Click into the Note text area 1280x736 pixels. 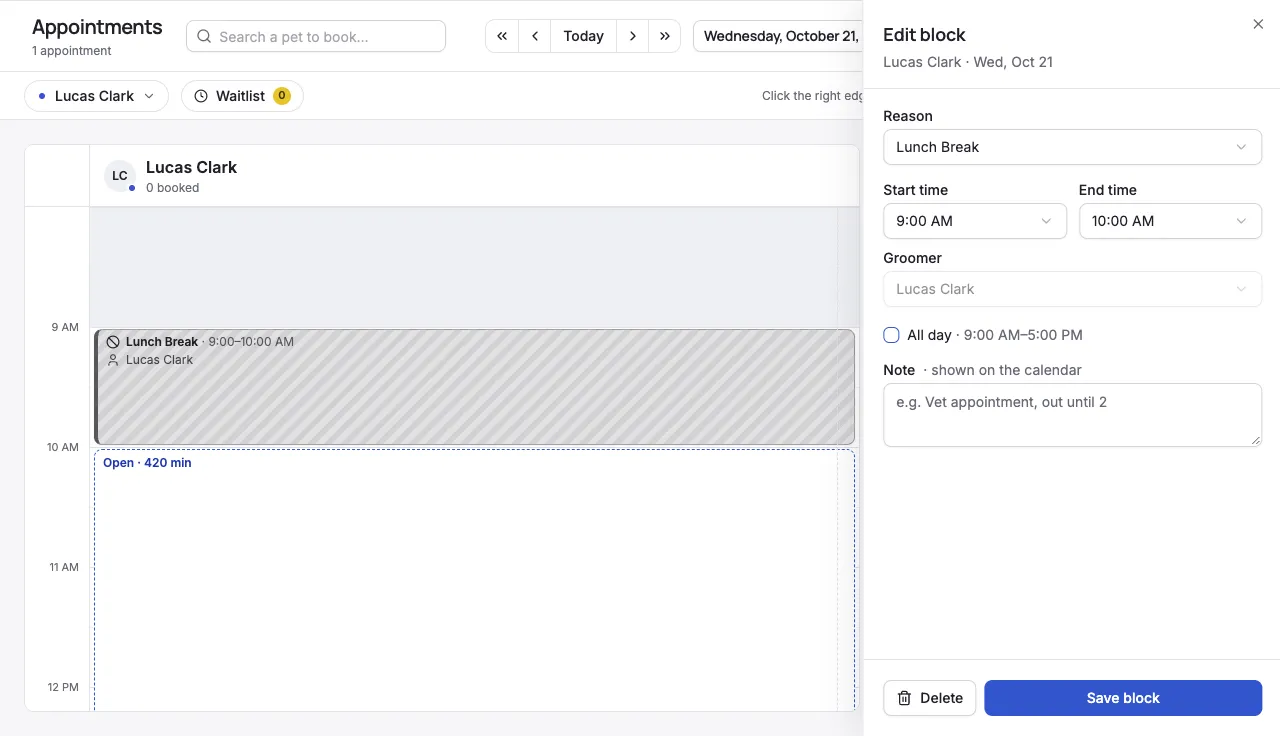coord(1072,415)
